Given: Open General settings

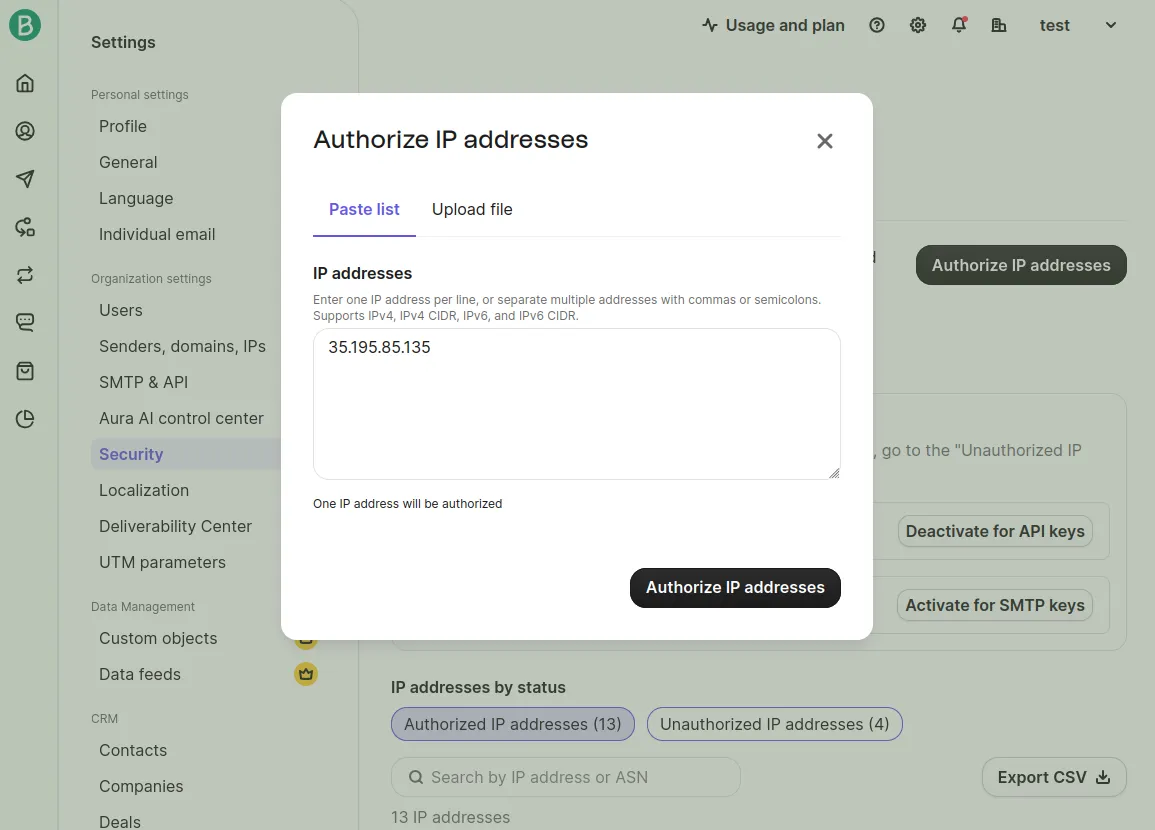Looking at the screenshot, I should click(128, 162).
